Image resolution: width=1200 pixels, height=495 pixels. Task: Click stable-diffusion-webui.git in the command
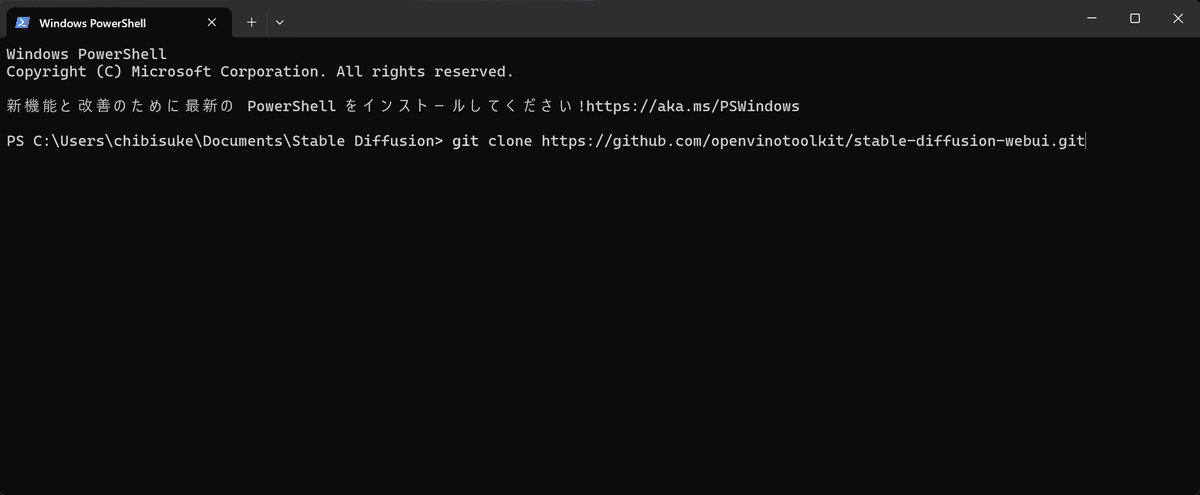(x=970, y=141)
